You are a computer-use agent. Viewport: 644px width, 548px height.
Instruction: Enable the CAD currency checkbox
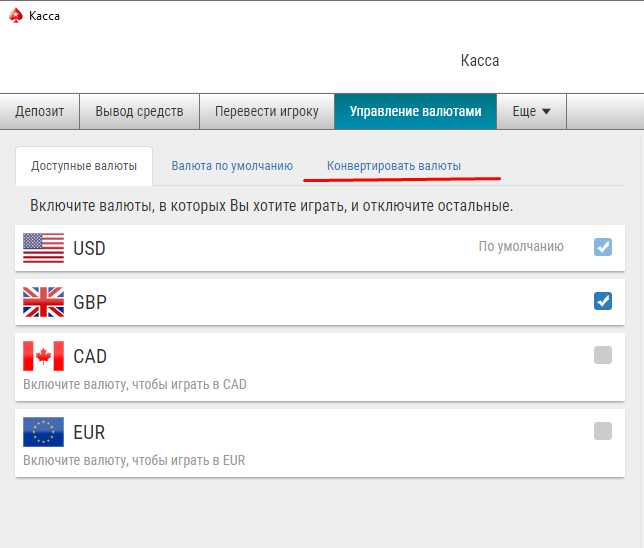tap(603, 355)
